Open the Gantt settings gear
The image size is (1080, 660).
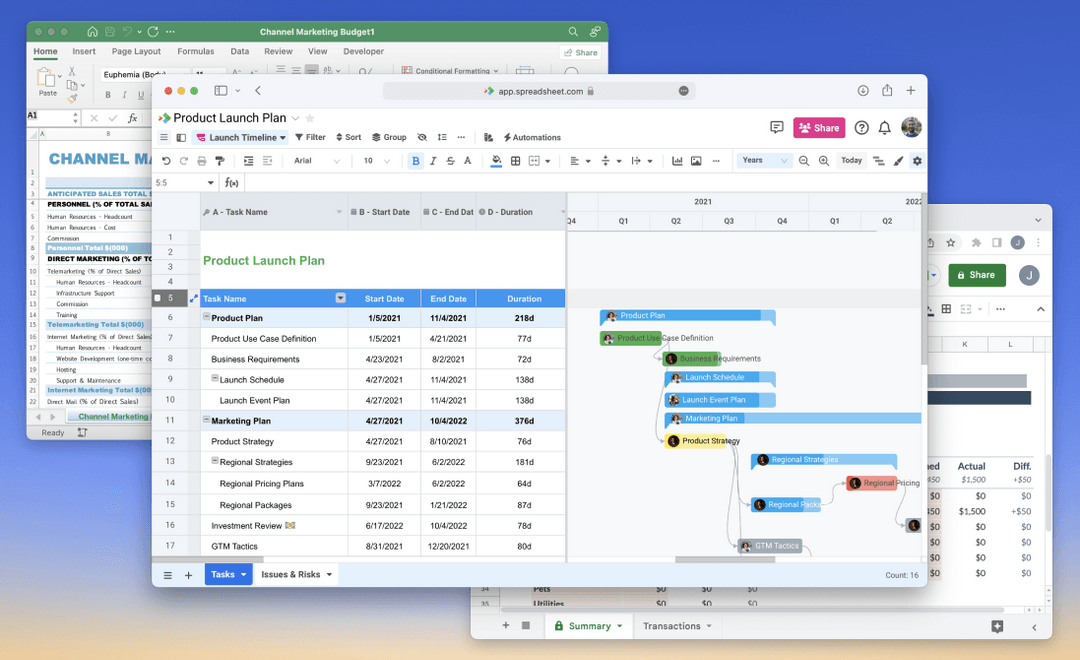(918, 160)
